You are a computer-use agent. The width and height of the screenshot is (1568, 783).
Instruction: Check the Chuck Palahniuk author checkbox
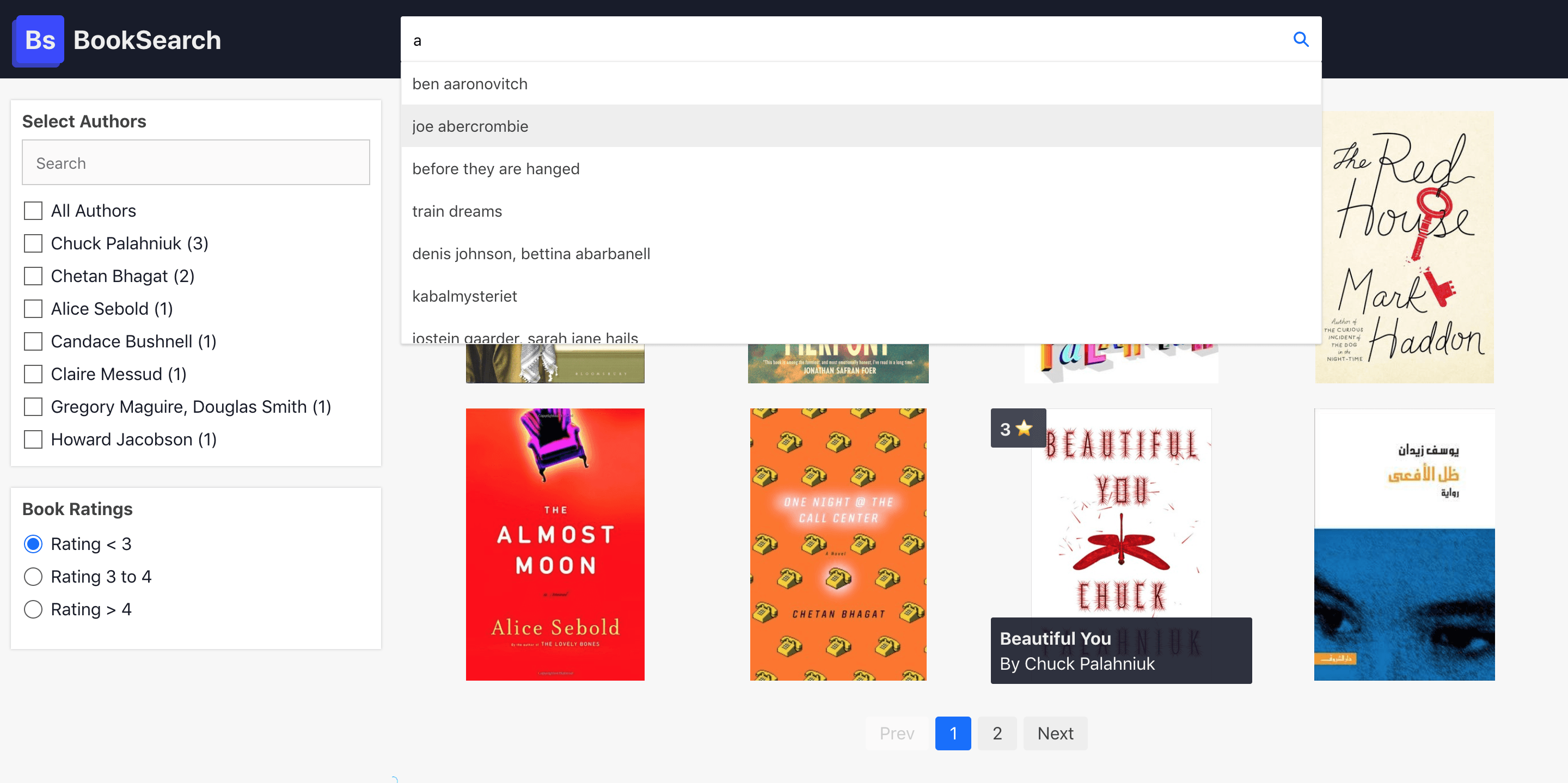(33, 243)
